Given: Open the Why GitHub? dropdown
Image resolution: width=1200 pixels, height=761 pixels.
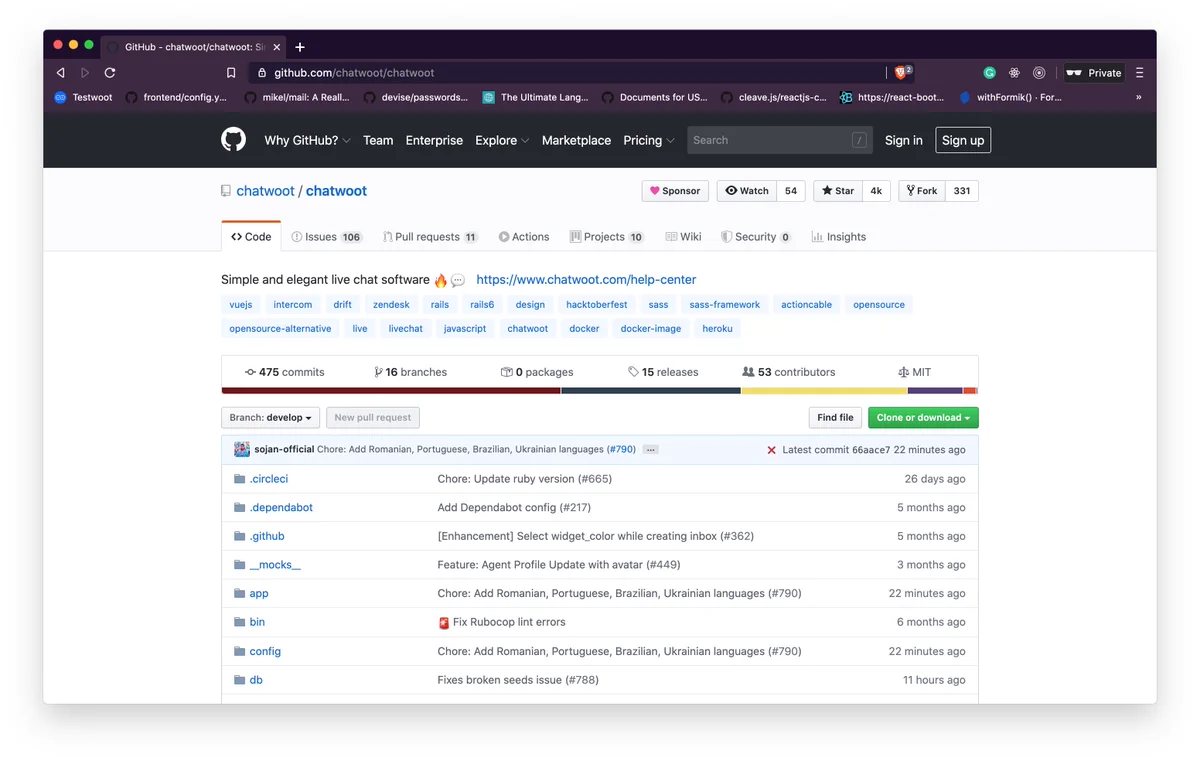Looking at the screenshot, I should point(307,141).
